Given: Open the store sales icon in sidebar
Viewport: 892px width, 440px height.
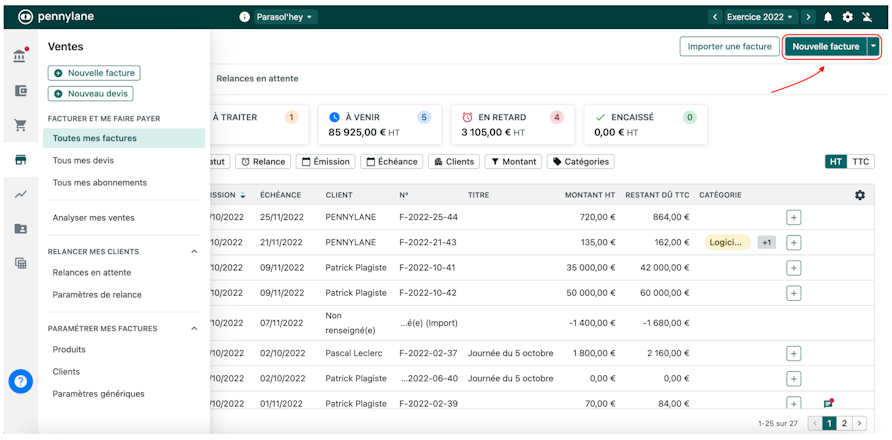Looking at the screenshot, I should pos(20,160).
